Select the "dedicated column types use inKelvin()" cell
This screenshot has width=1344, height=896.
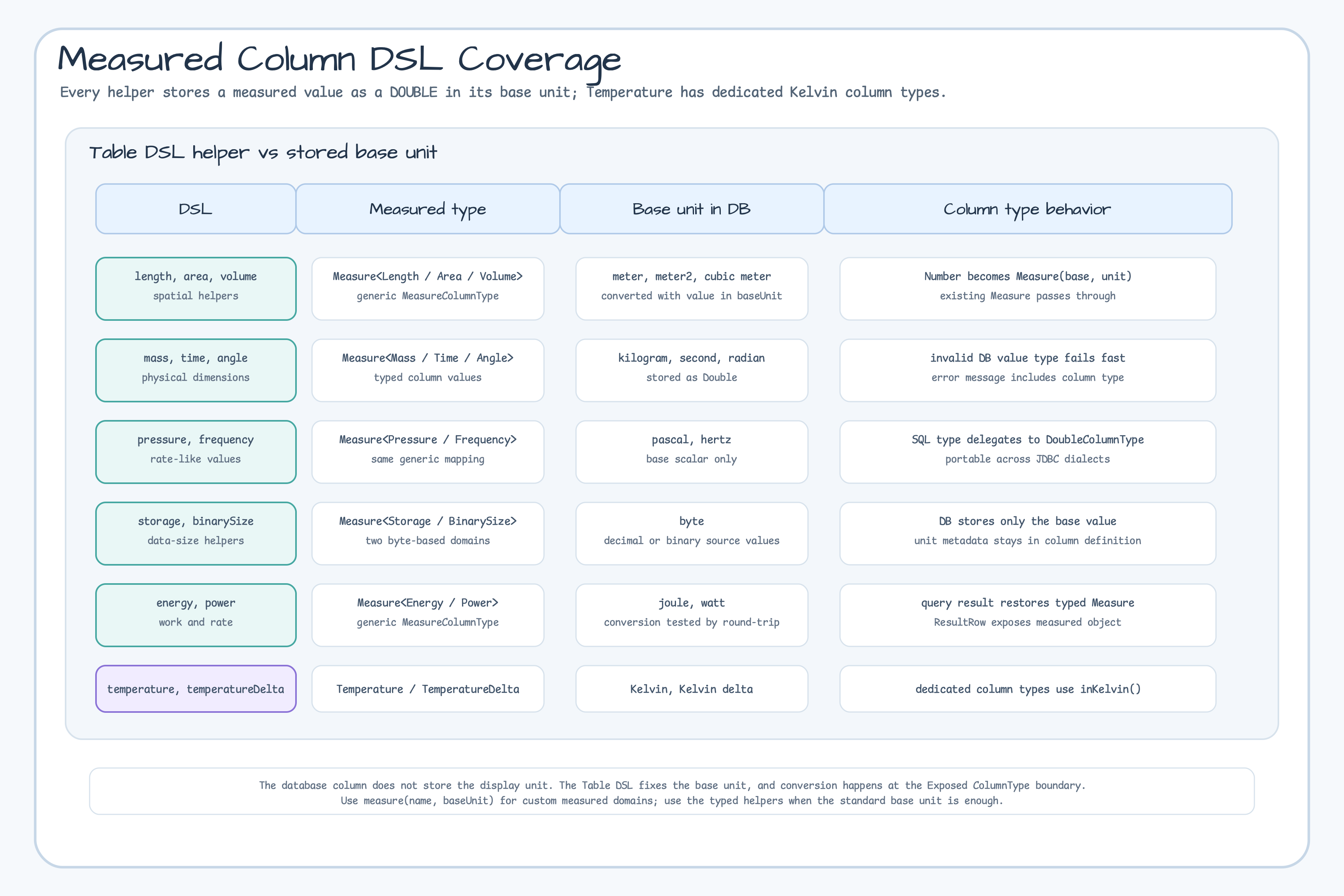coord(1028,688)
